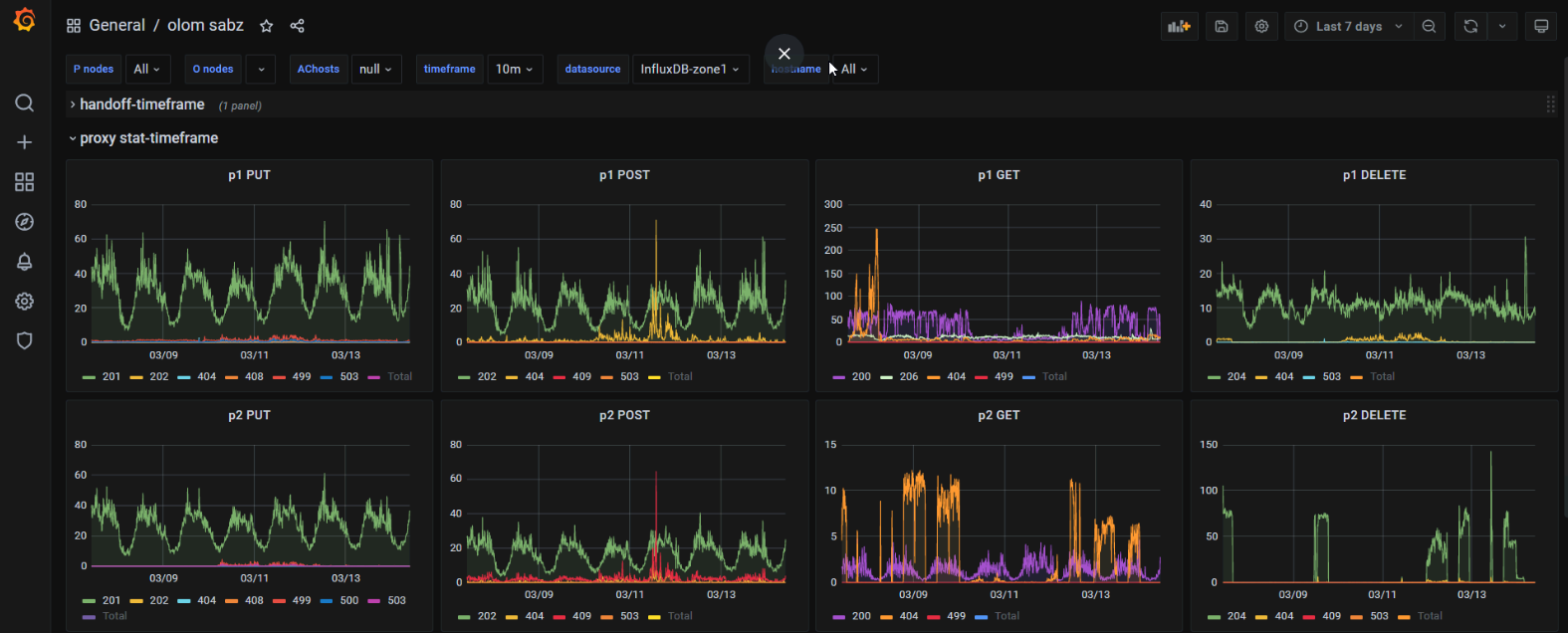The width and height of the screenshot is (1568, 633).
Task: Click the Share dashboard icon
Action: click(x=297, y=26)
